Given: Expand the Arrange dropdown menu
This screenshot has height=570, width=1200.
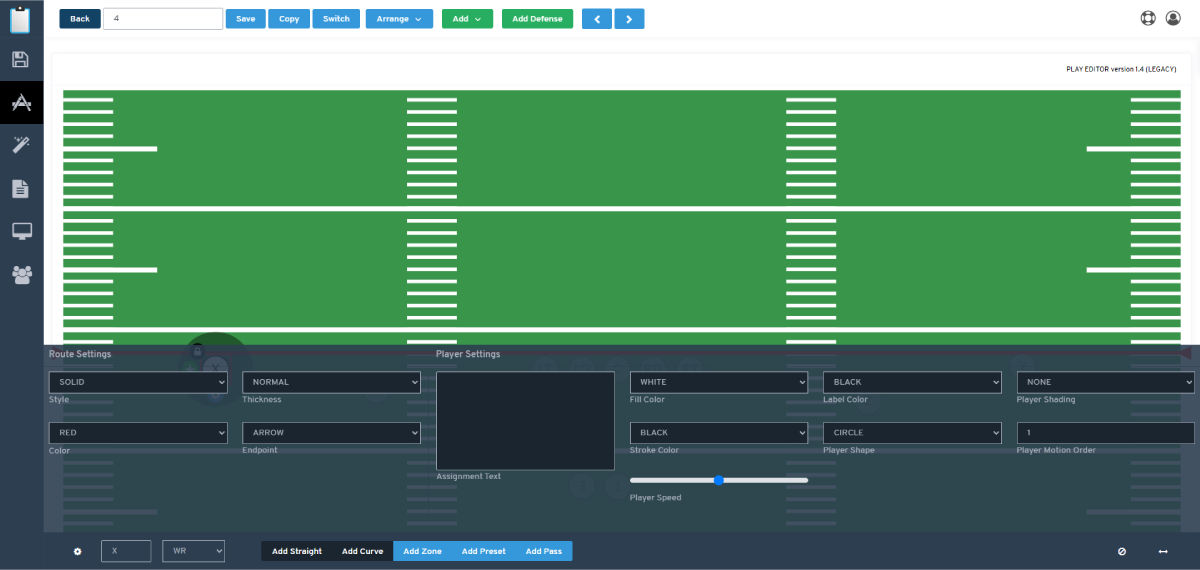Looking at the screenshot, I should 399,19.
